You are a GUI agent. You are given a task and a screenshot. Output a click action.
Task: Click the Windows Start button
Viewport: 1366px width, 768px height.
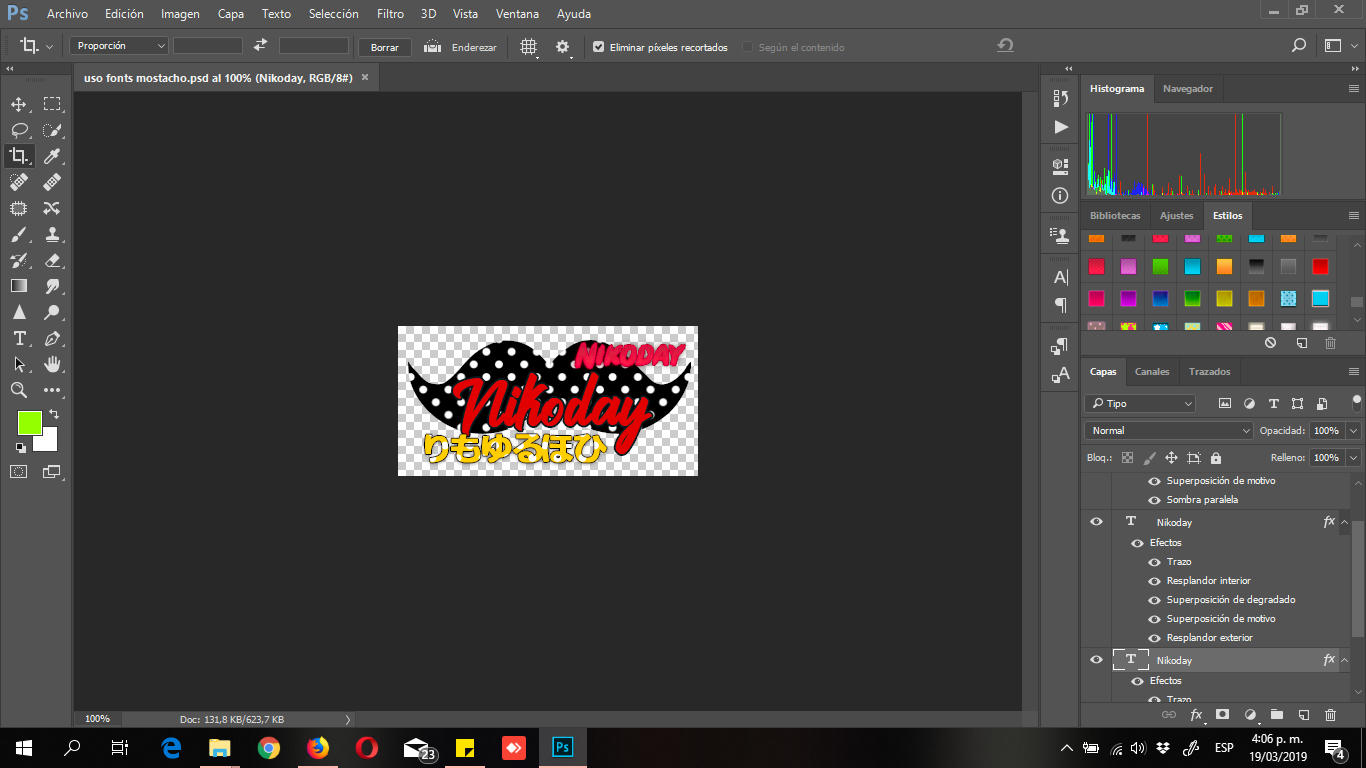click(x=24, y=748)
